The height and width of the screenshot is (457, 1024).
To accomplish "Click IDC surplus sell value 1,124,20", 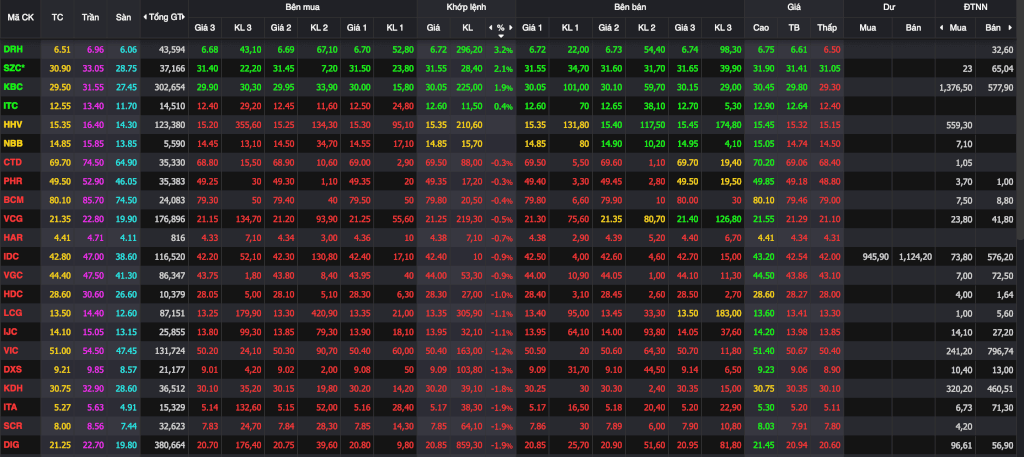I will pyautogui.click(x=917, y=257).
